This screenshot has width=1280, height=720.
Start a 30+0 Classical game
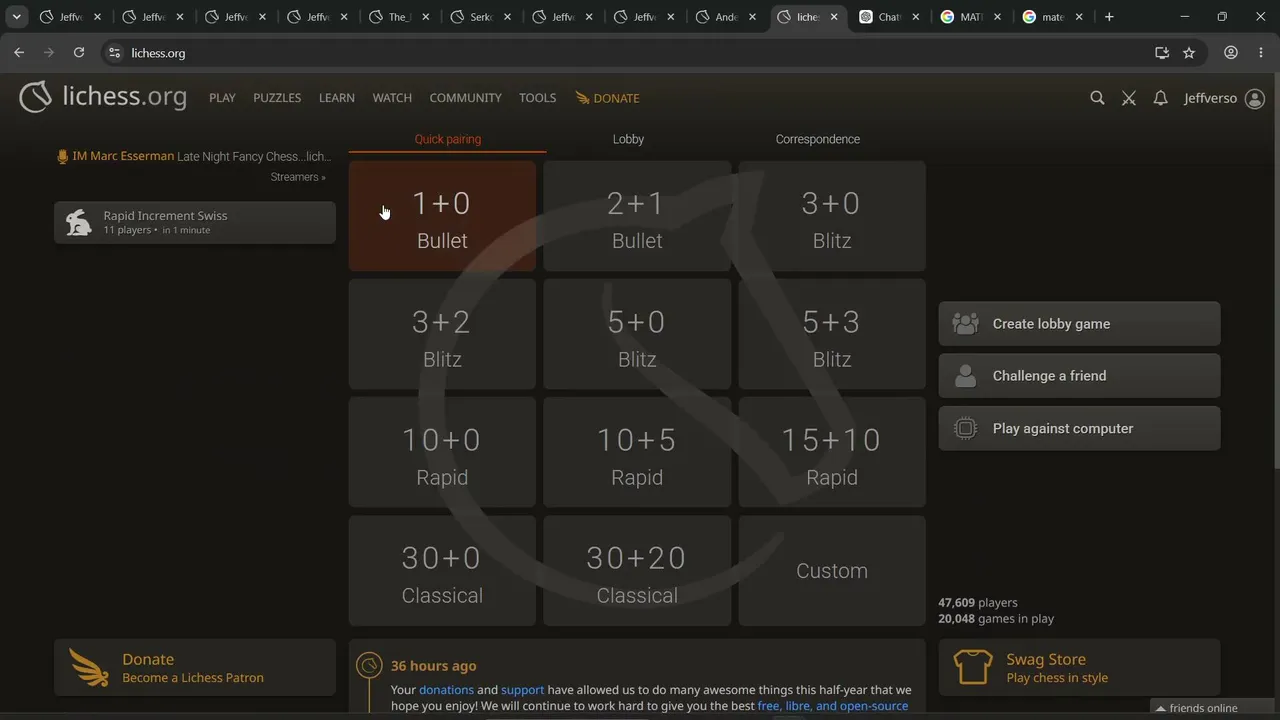click(442, 571)
